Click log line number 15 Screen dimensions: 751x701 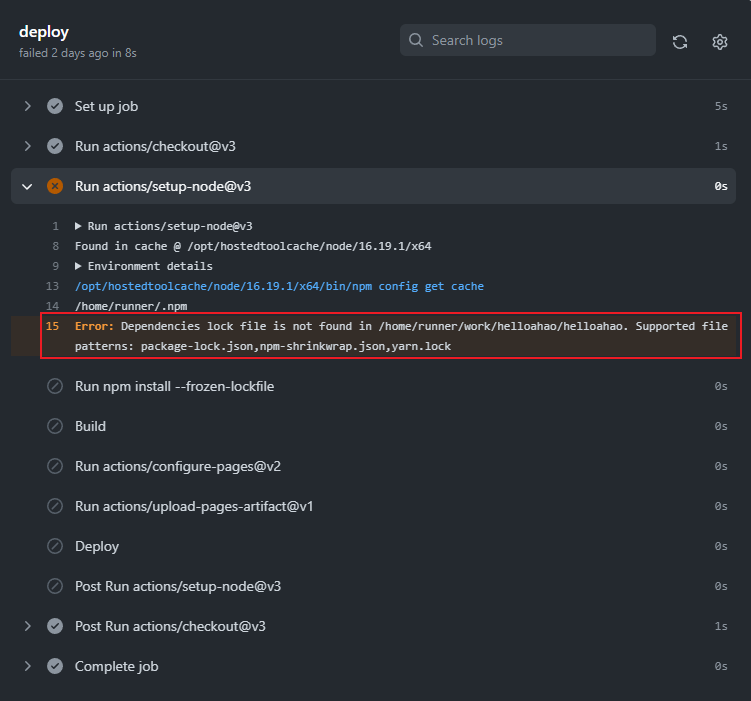[x=53, y=326]
